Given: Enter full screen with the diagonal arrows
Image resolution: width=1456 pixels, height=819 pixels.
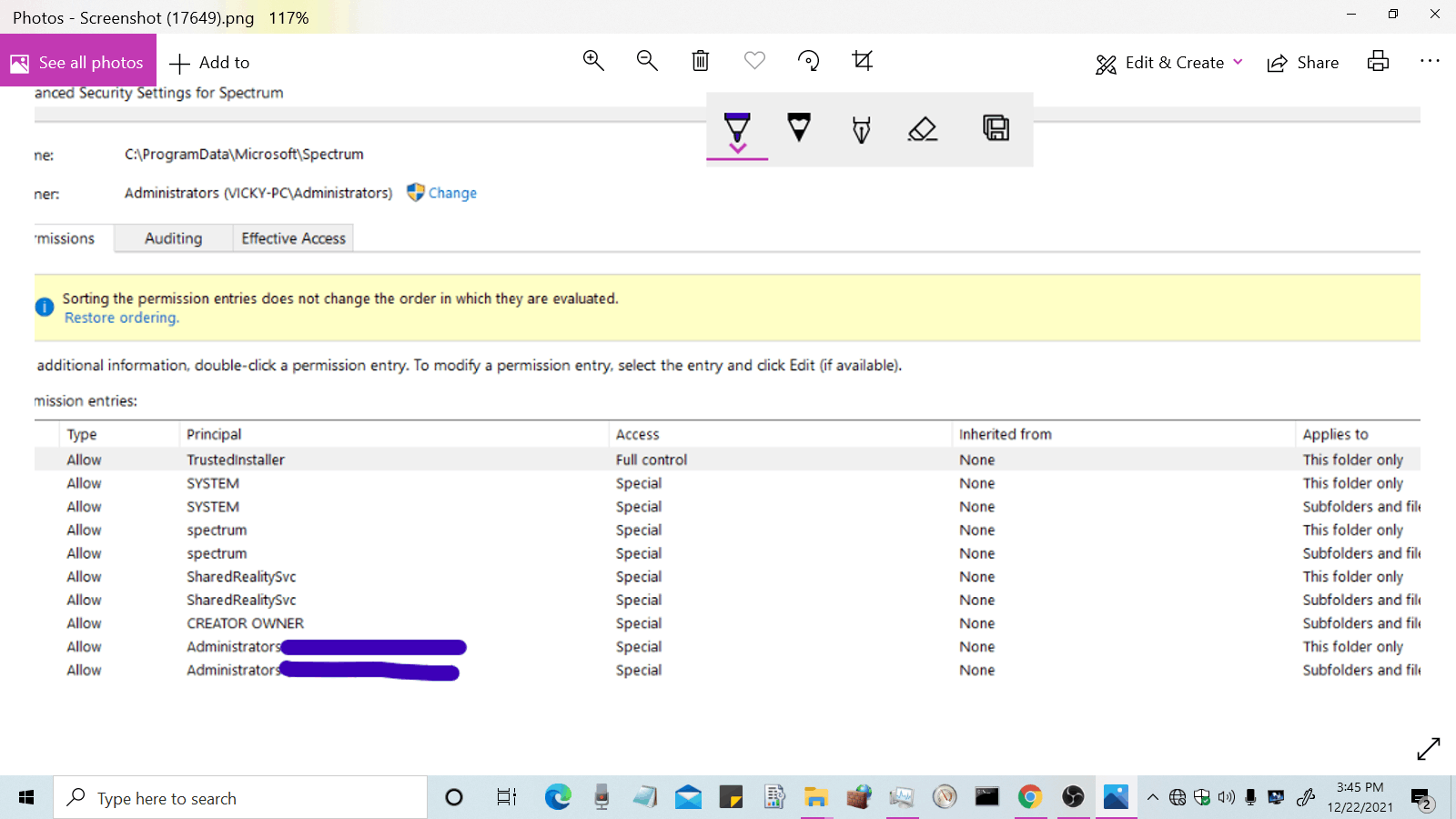Looking at the screenshot, I should click(x=1429, y=748).
